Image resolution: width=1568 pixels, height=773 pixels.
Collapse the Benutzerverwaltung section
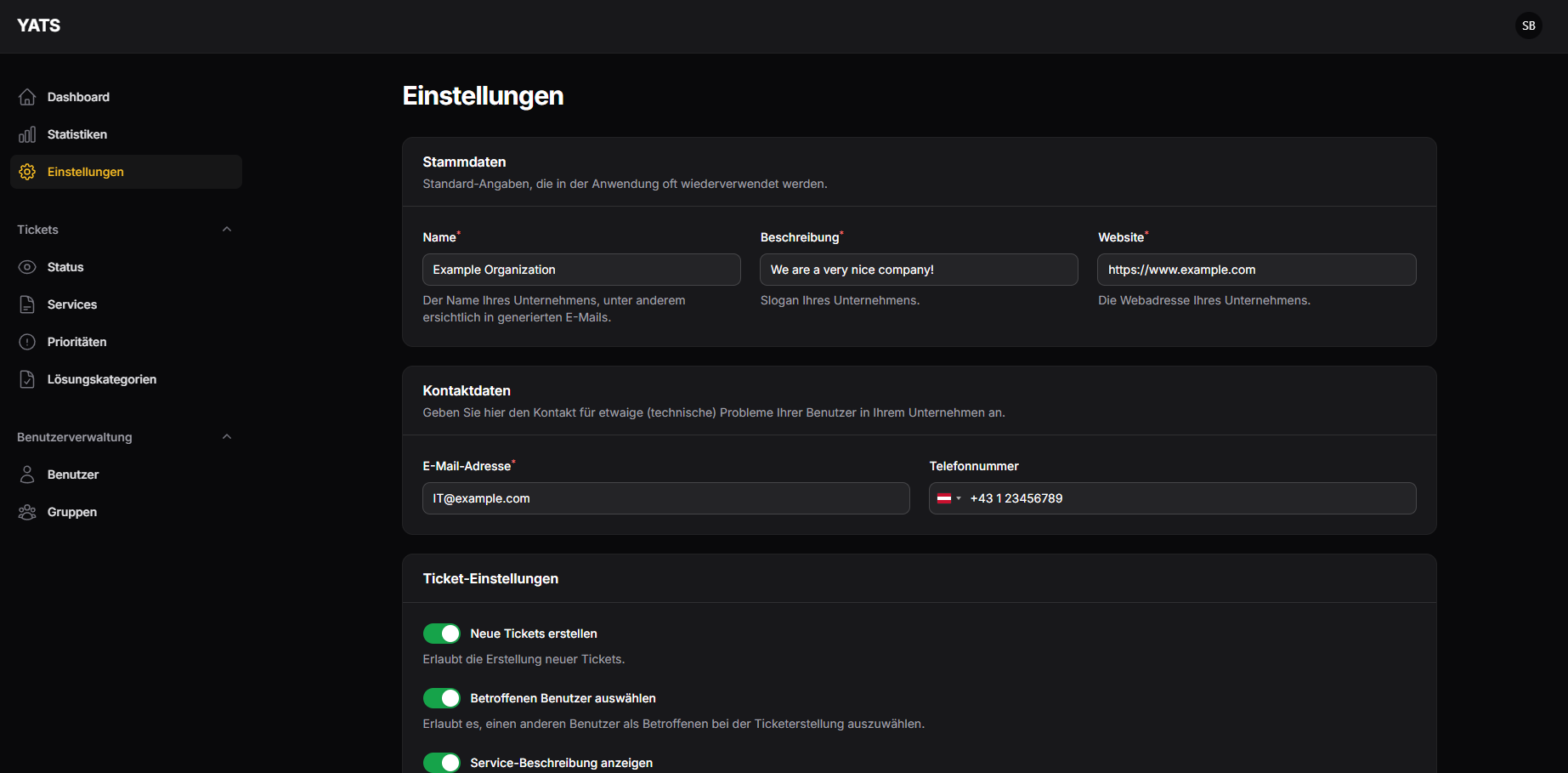(226, 436)
